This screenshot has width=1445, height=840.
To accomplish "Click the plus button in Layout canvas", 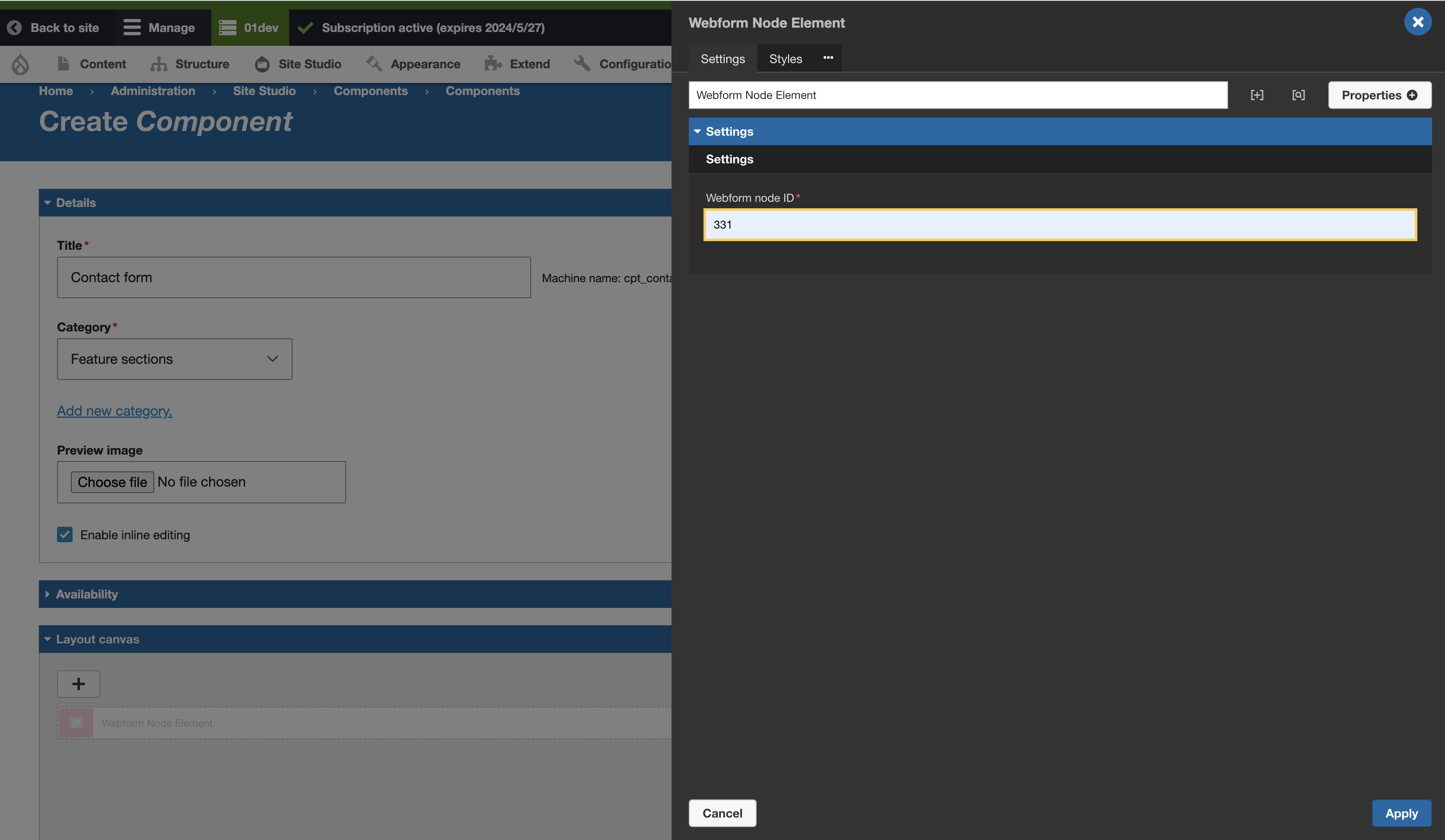I will (79, 684).
